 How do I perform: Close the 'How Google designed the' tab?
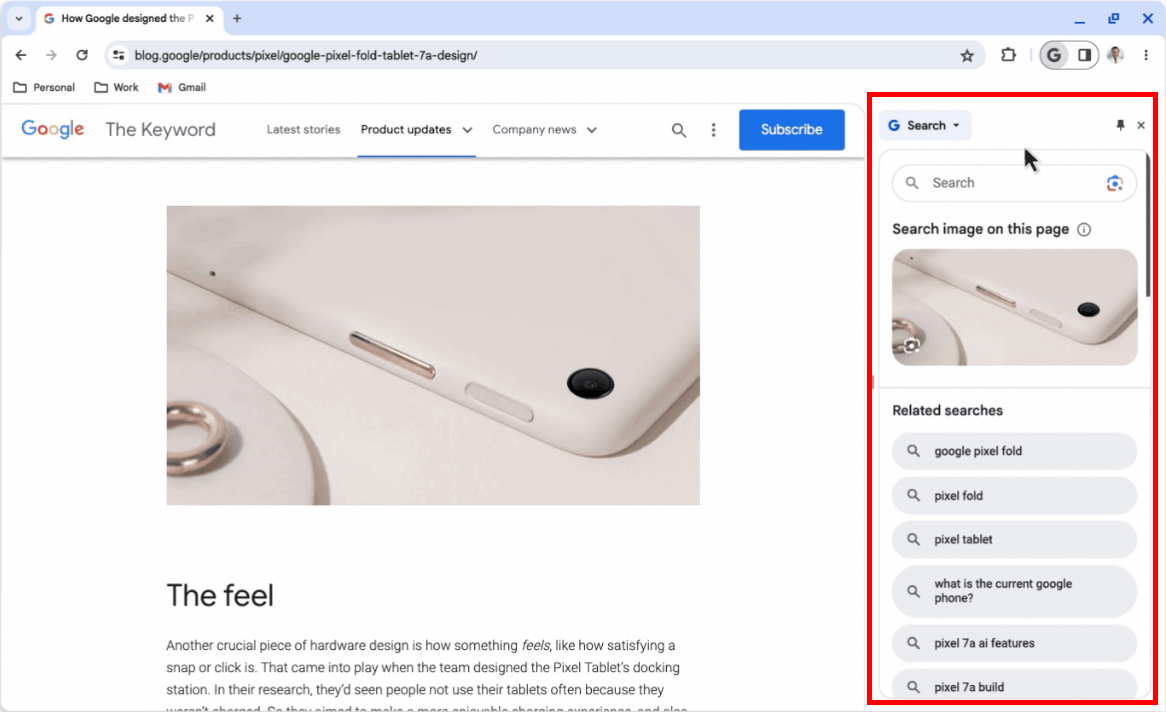210,19
